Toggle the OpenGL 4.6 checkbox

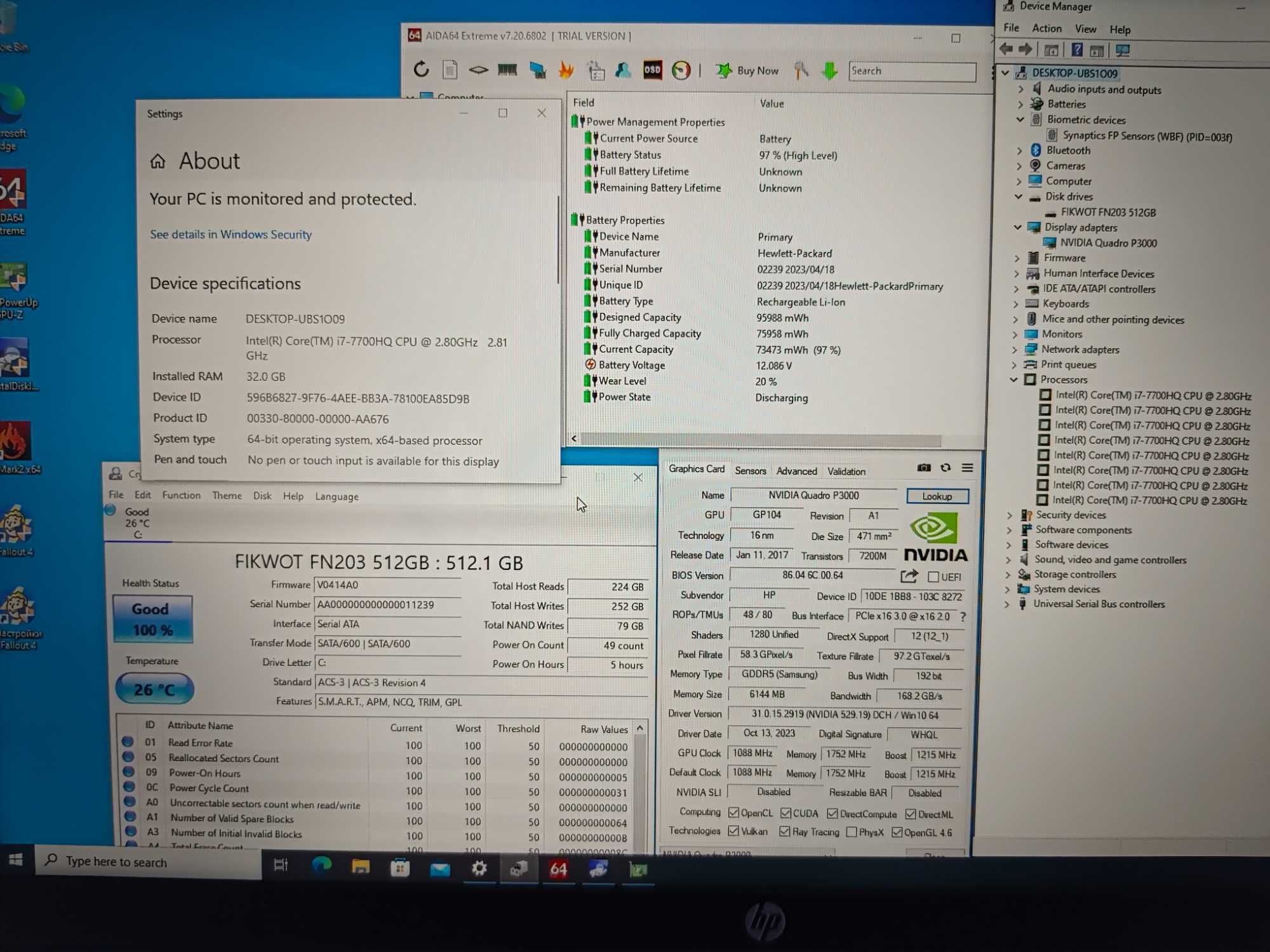(897, 832)
